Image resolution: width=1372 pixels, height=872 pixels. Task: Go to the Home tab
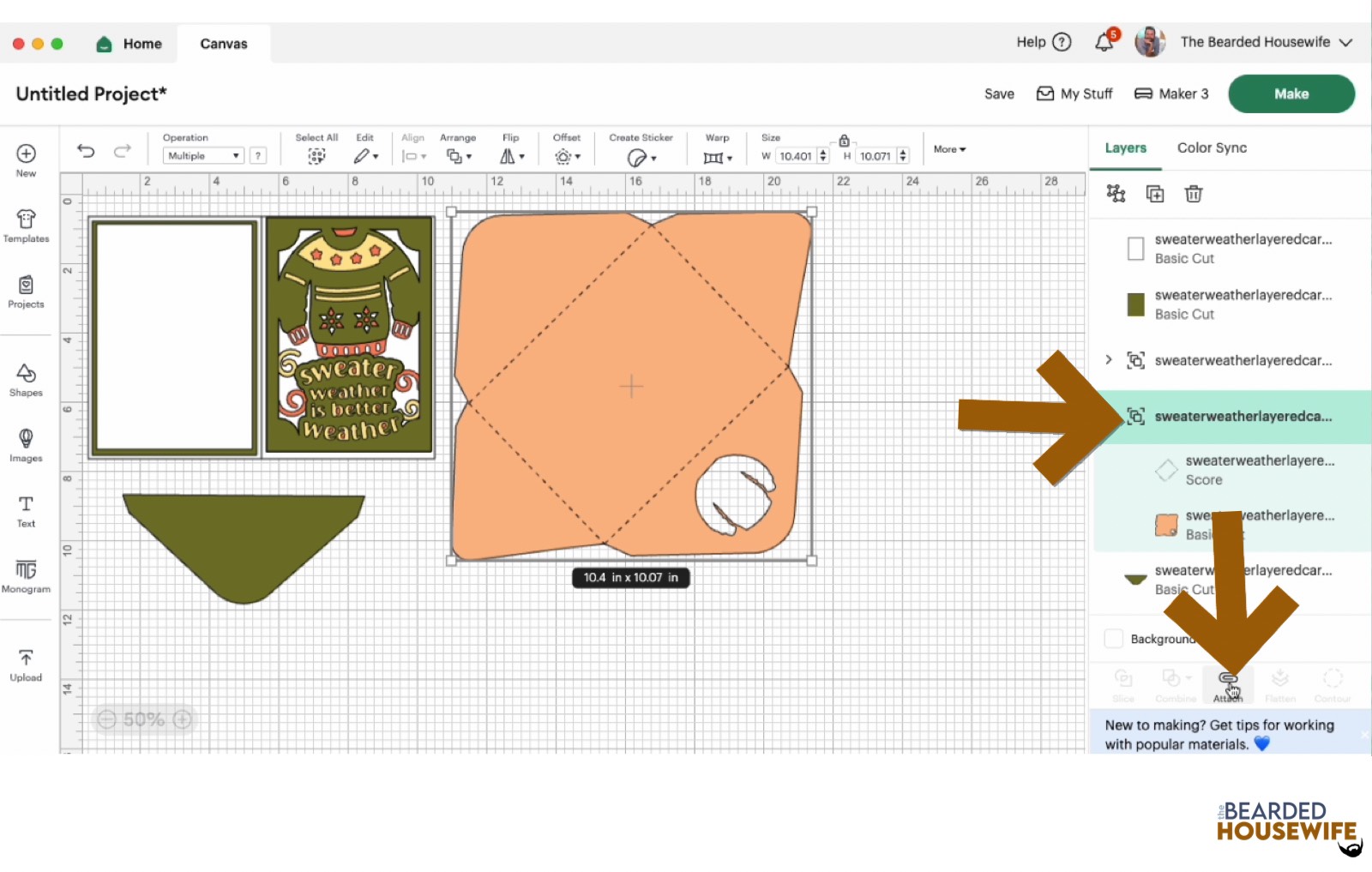[x=129, y=43]
